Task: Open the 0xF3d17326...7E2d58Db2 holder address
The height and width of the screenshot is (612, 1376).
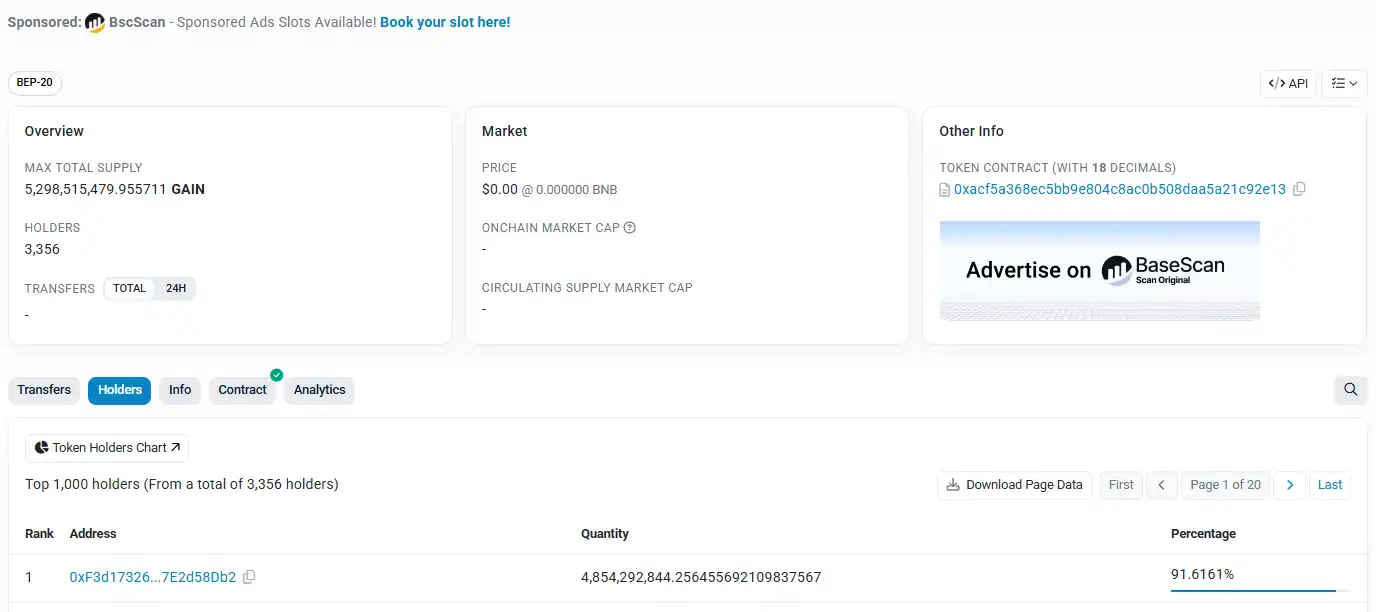Action: coord(152,577)
